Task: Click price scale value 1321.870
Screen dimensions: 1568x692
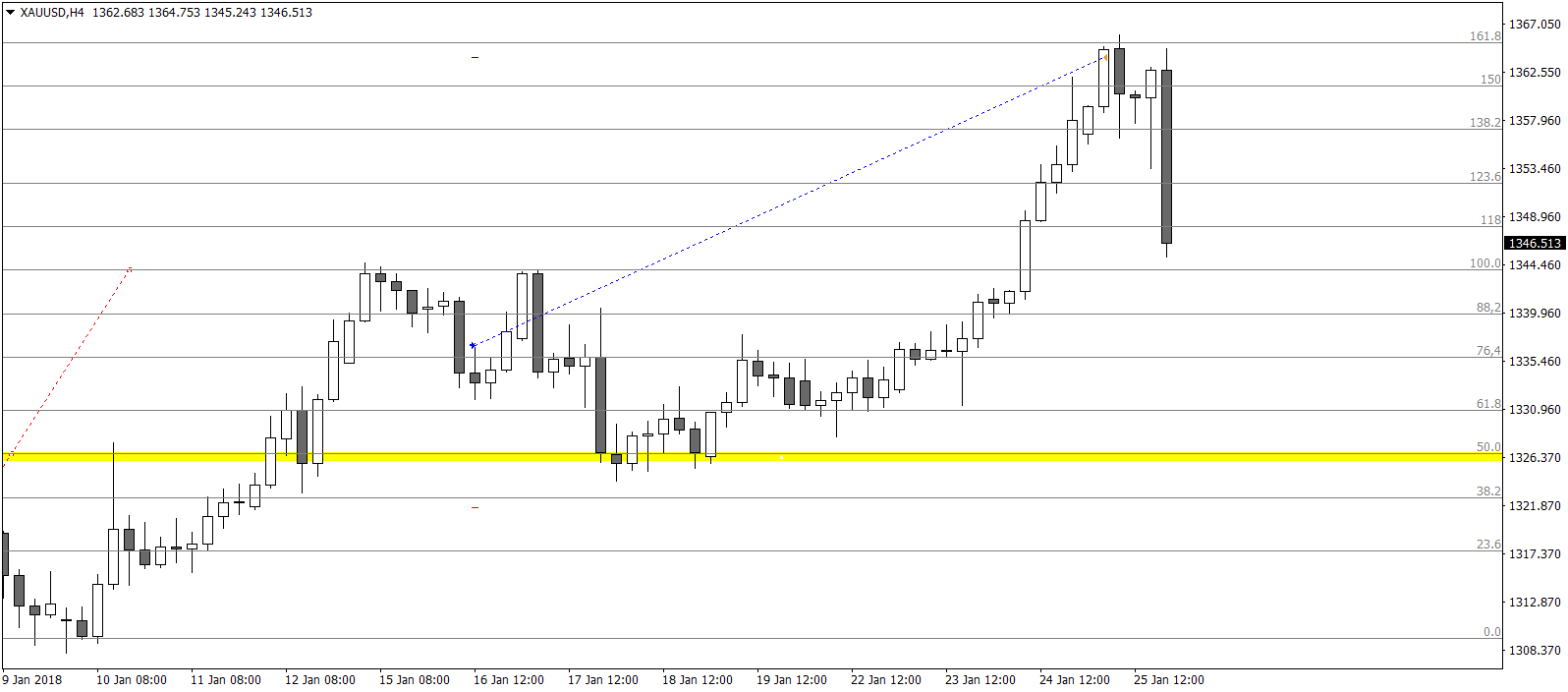Action: point(1535,505)
